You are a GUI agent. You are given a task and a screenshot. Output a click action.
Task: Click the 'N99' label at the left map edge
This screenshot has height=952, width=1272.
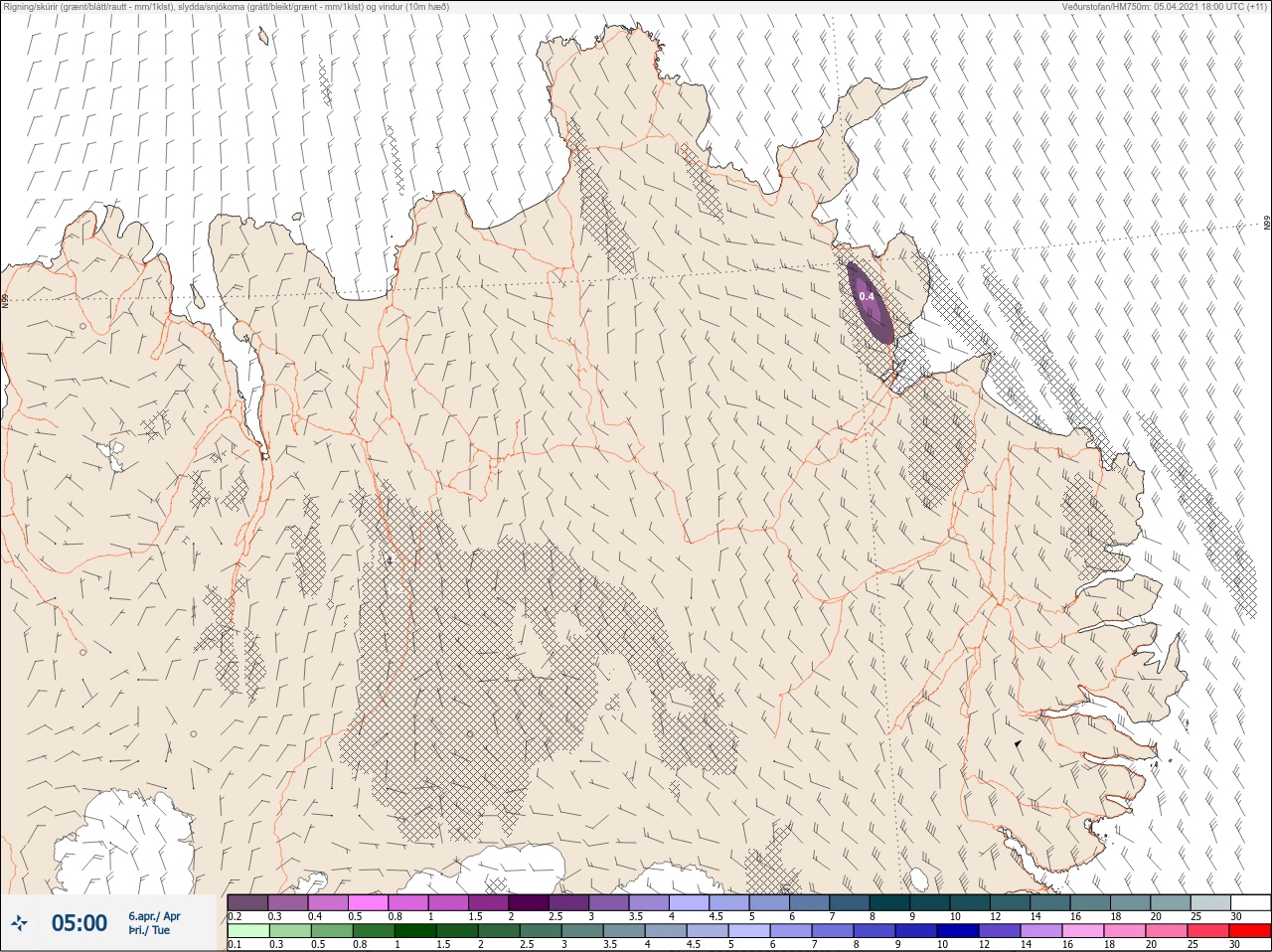point(4,299)
